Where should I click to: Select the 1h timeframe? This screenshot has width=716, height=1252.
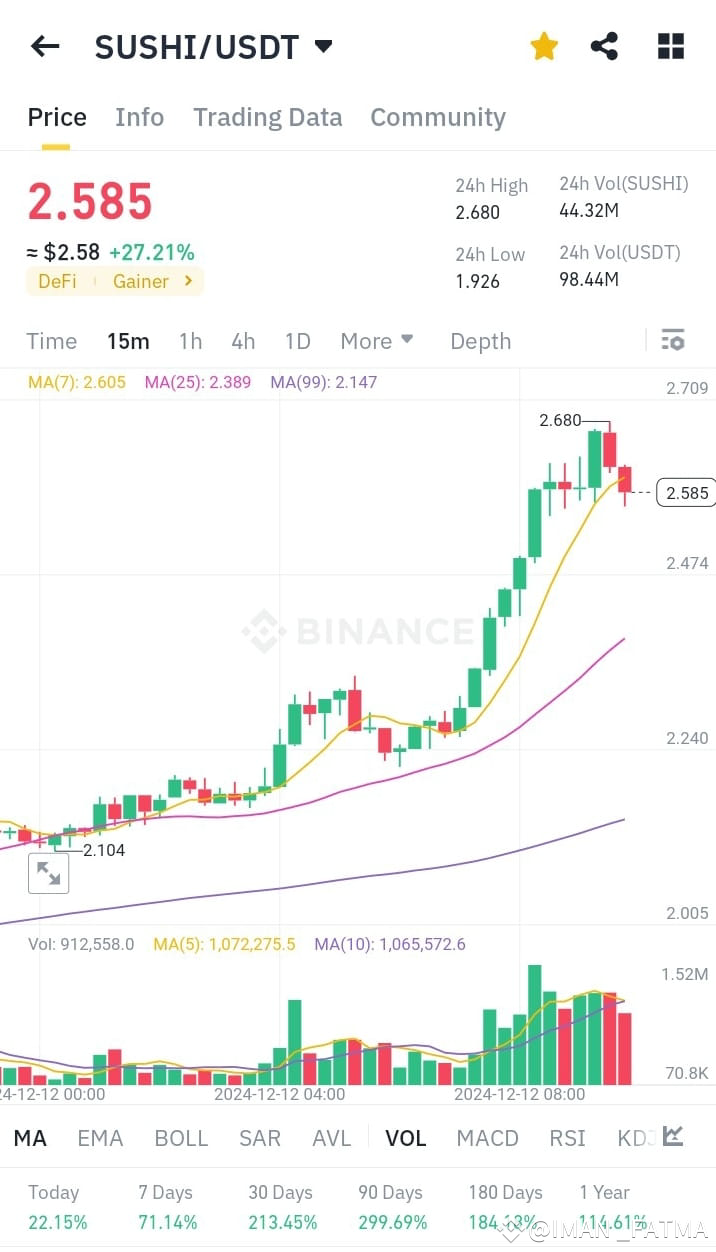190,341
